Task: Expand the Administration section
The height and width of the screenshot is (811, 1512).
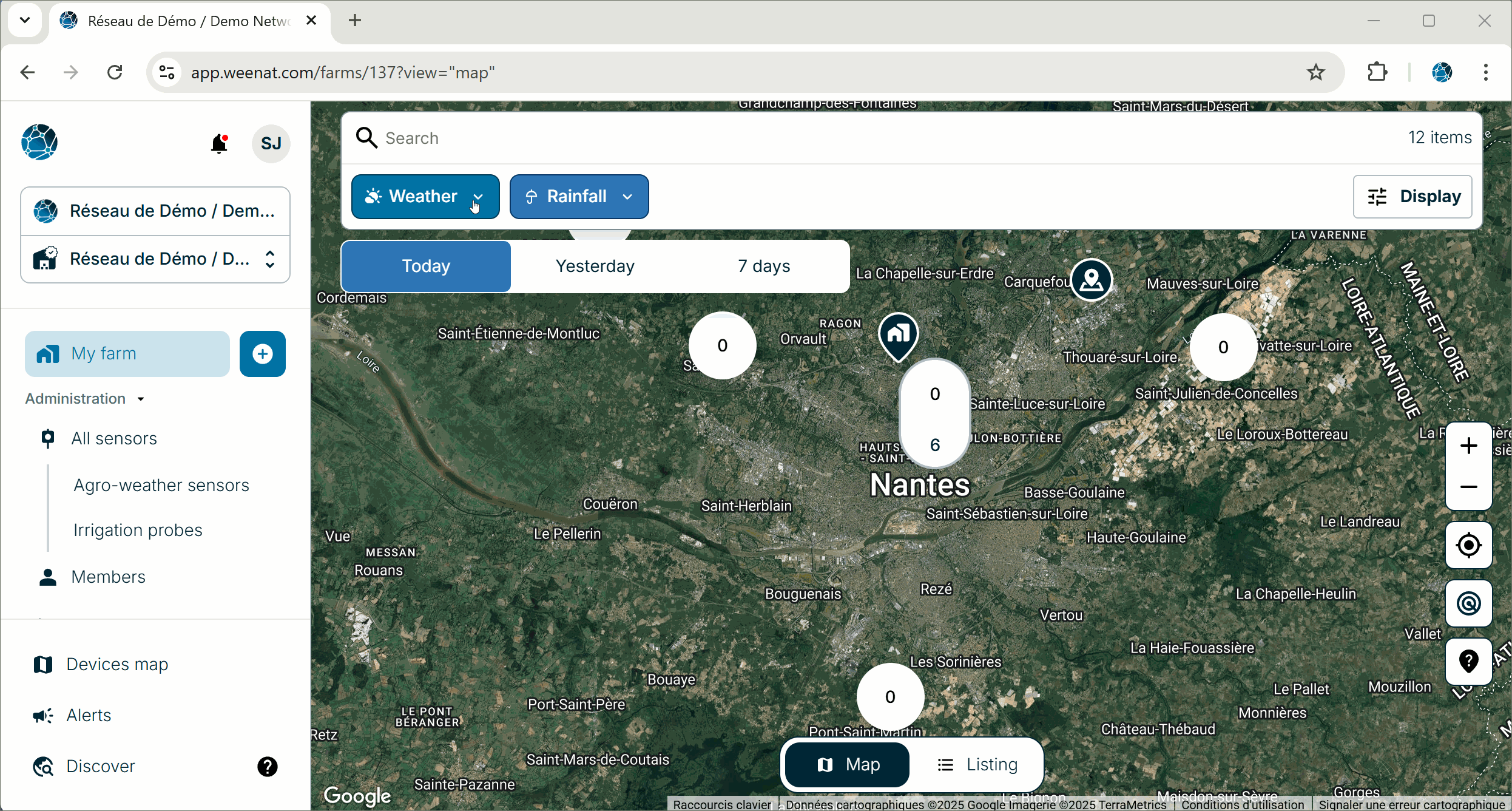Action: point(84,399)
